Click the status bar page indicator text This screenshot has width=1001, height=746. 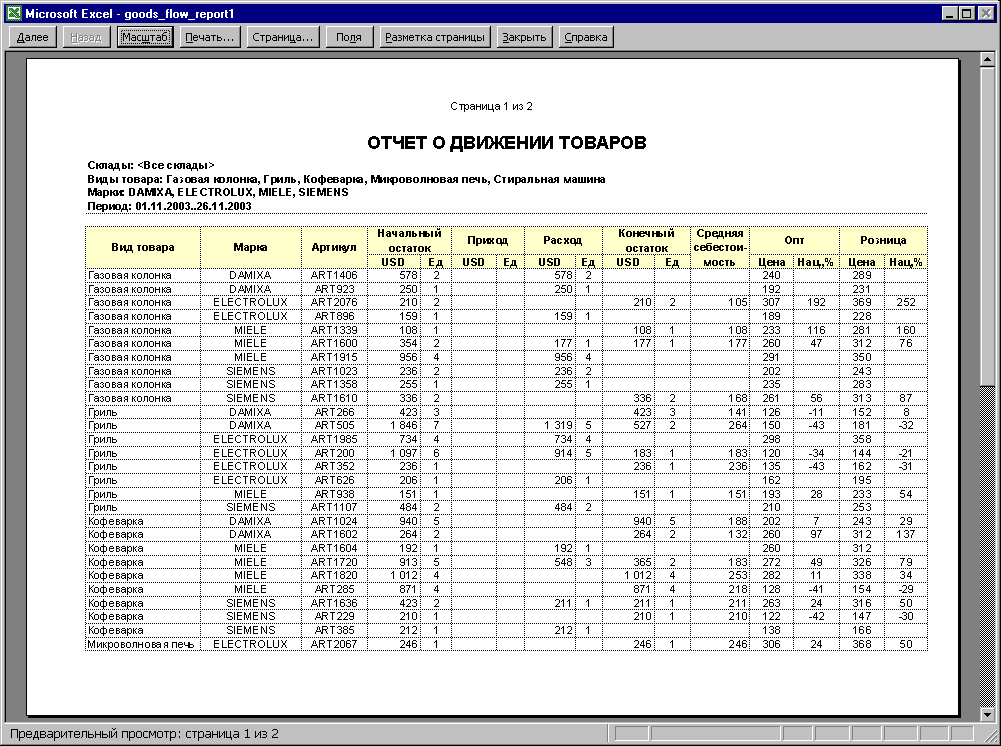[x=144, y=734]
